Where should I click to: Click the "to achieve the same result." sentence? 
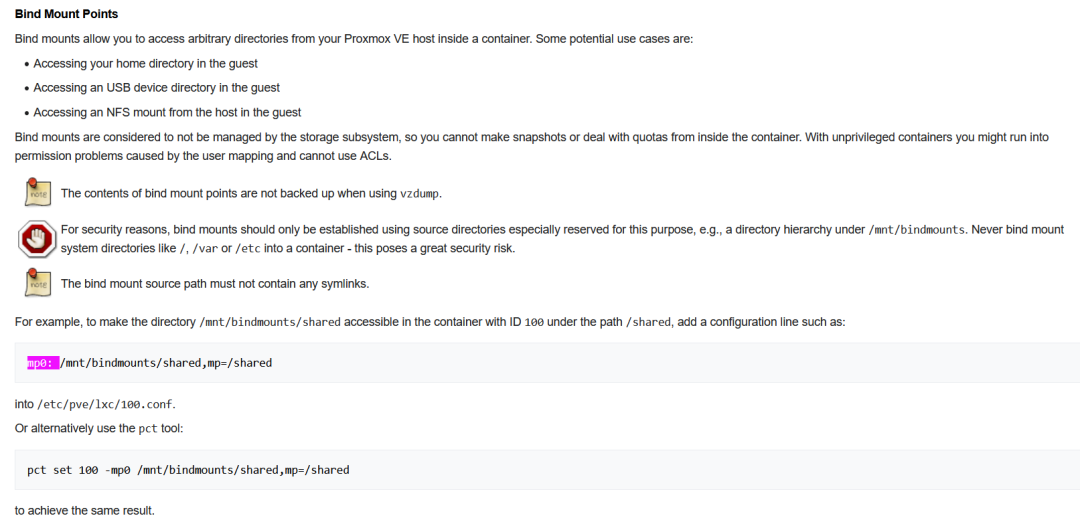pyautogui.click(x=85, y=510)
